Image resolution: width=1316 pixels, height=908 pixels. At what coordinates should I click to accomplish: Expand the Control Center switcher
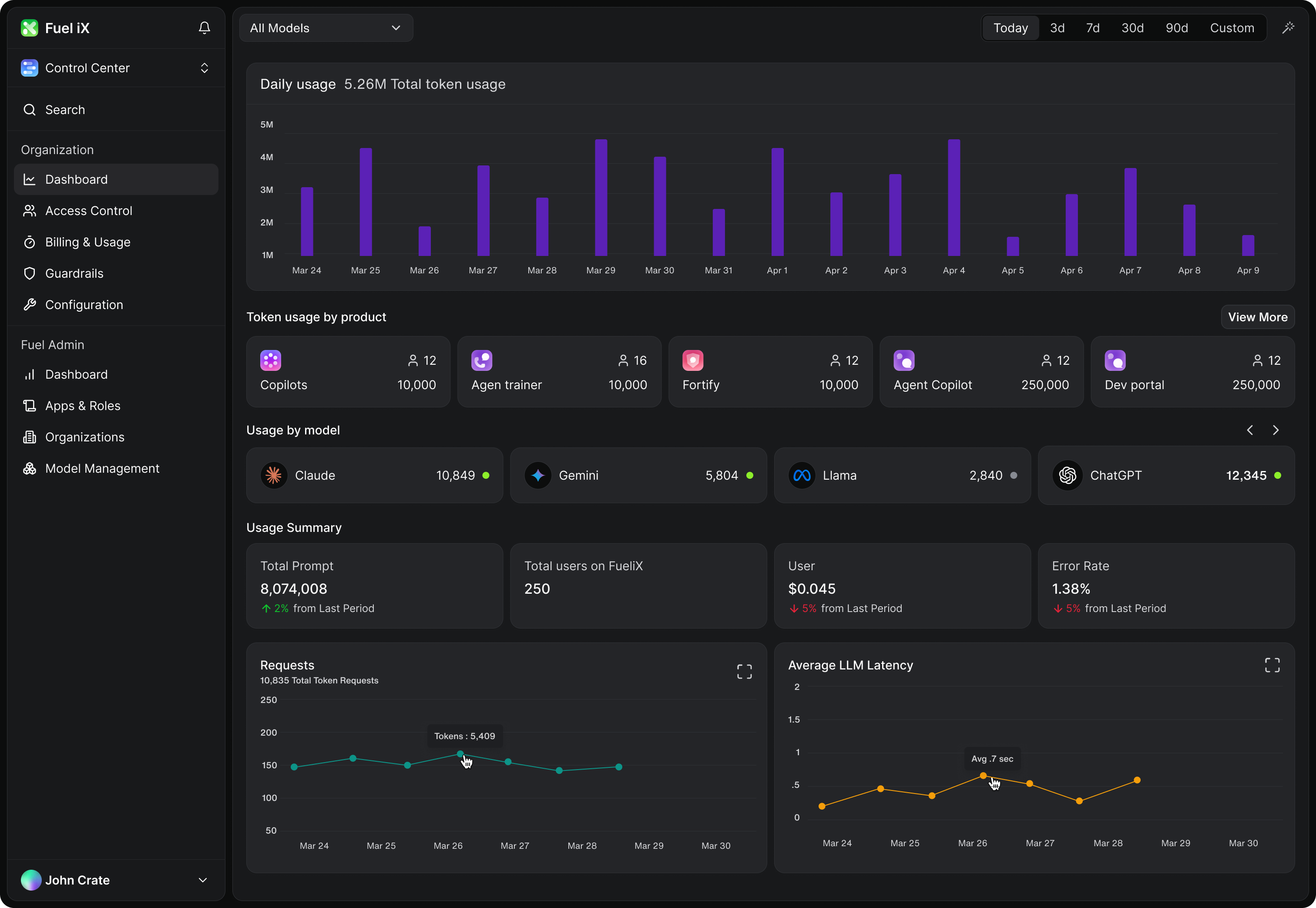[x=116, y=68]
